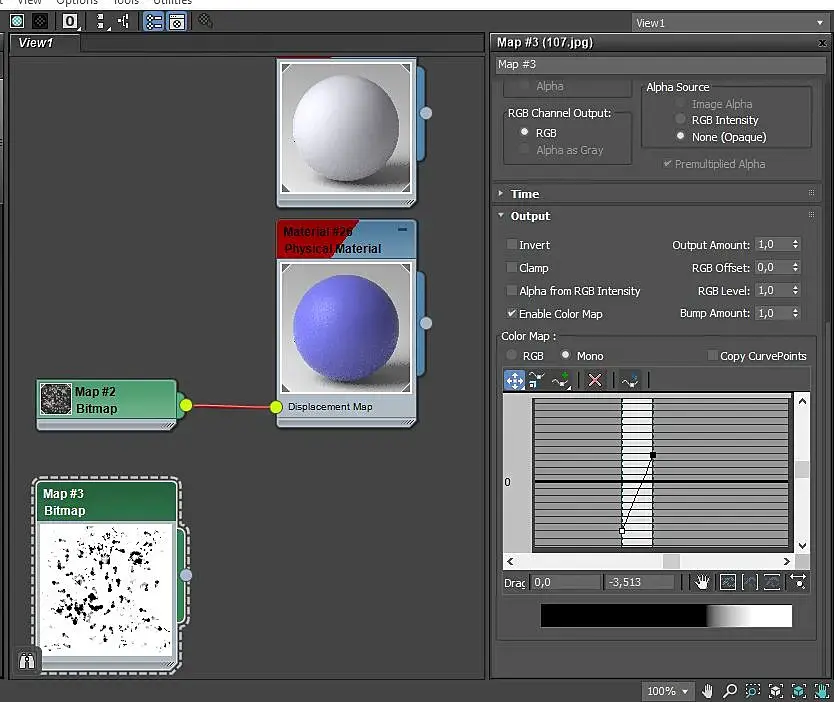Choose None (Opaque) alpha source

680,136
